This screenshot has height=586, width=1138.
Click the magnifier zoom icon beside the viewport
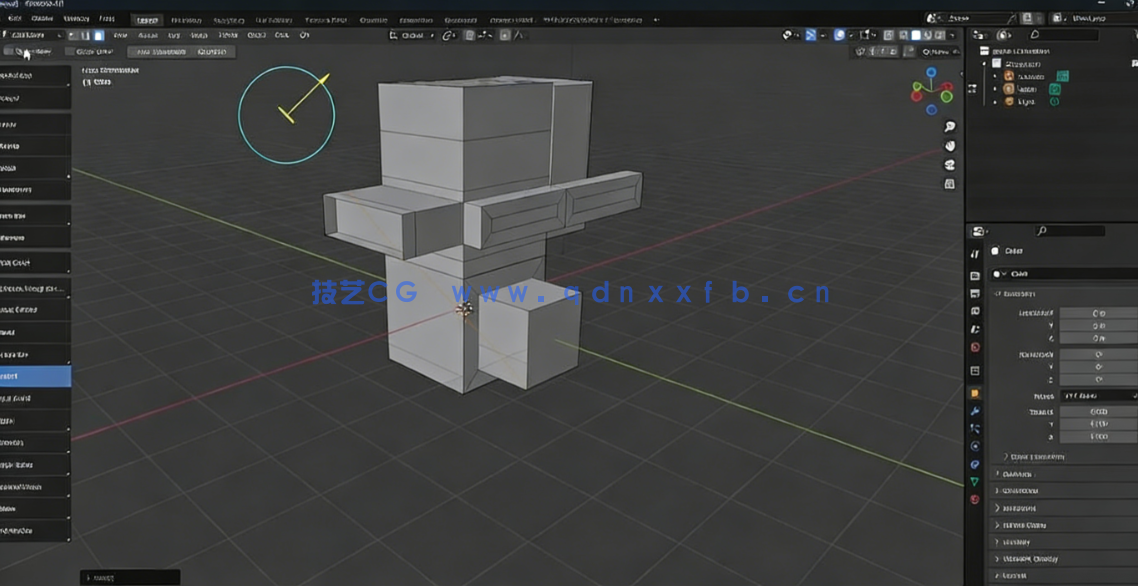pos(950,126)
